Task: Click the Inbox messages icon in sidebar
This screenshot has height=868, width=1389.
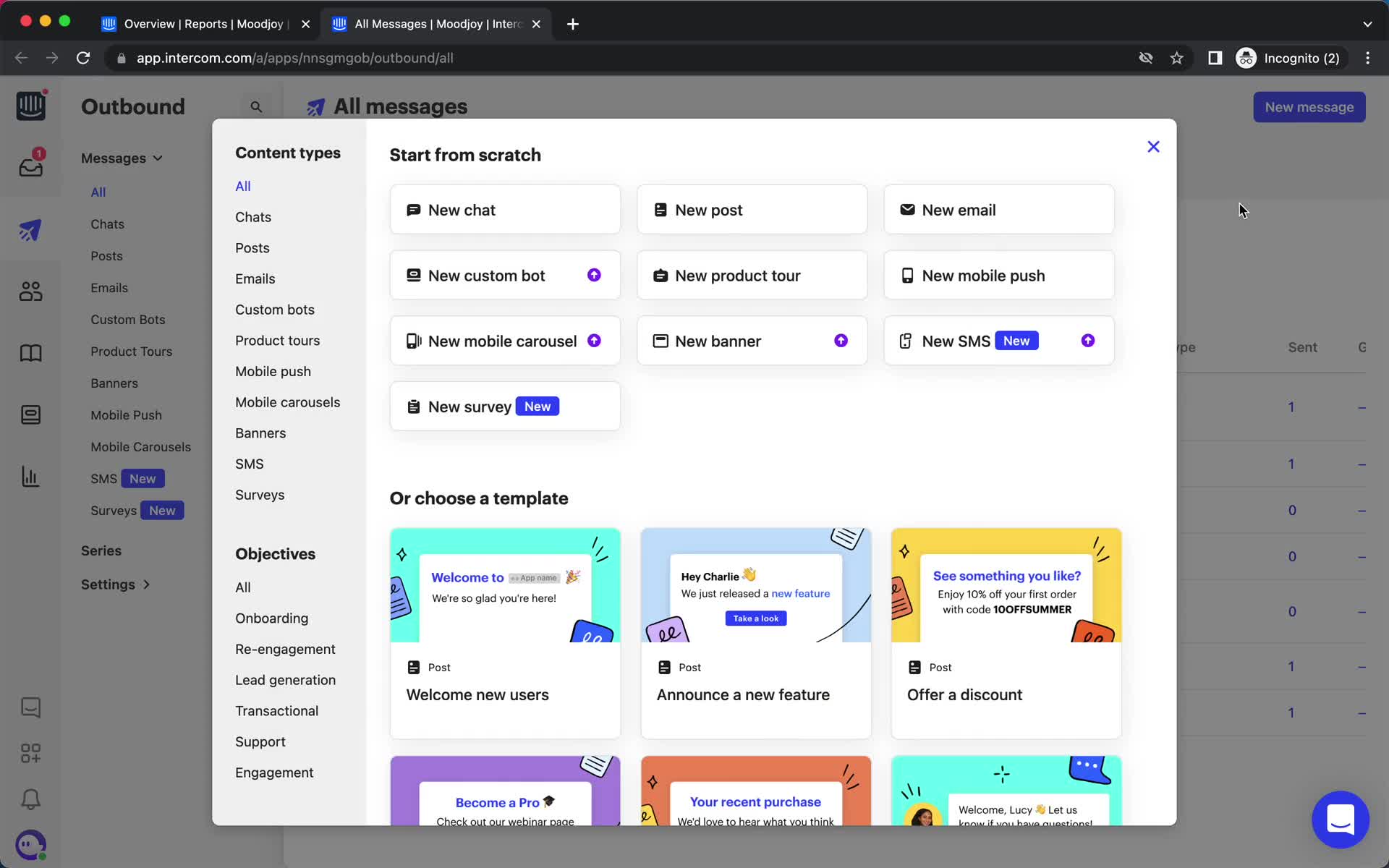Action: pos(29,167)
